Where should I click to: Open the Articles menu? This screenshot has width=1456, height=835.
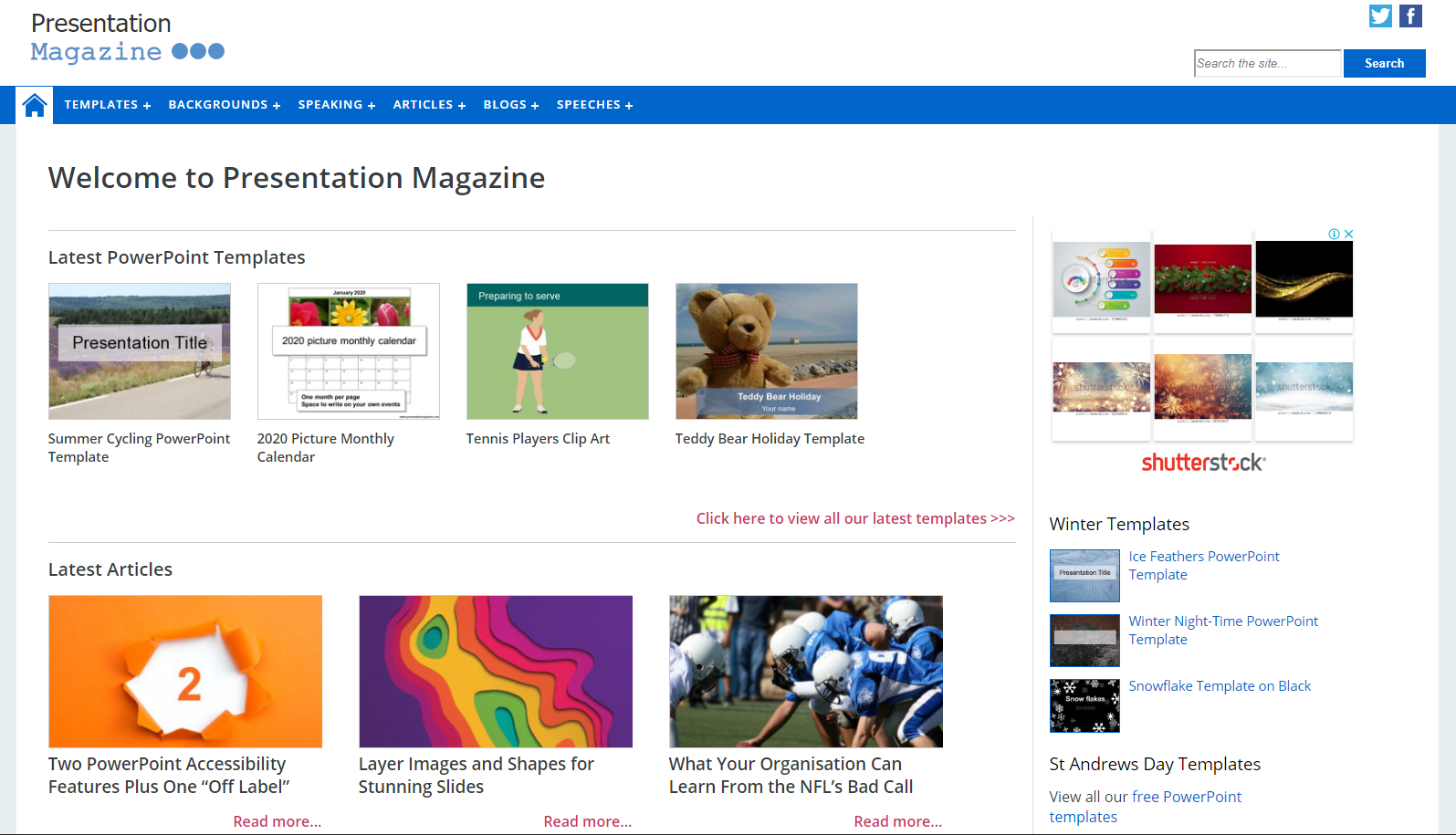[429, 105]
